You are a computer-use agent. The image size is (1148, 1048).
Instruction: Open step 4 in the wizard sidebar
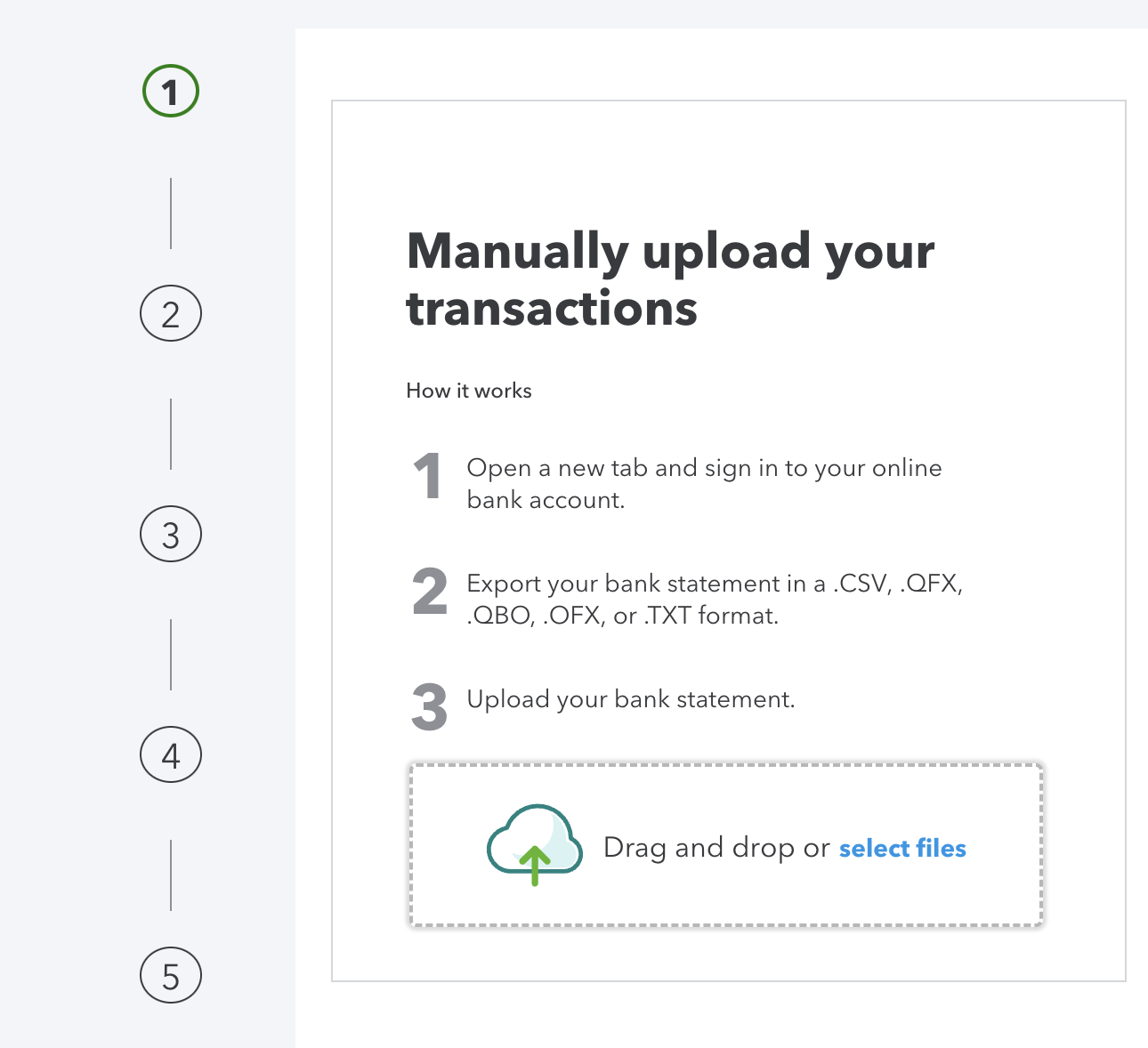(171, 754)
